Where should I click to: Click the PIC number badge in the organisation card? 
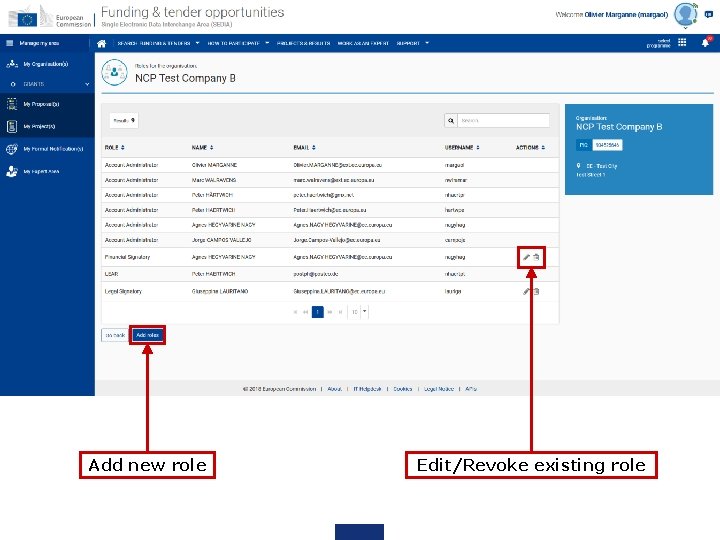coord(608,145)
